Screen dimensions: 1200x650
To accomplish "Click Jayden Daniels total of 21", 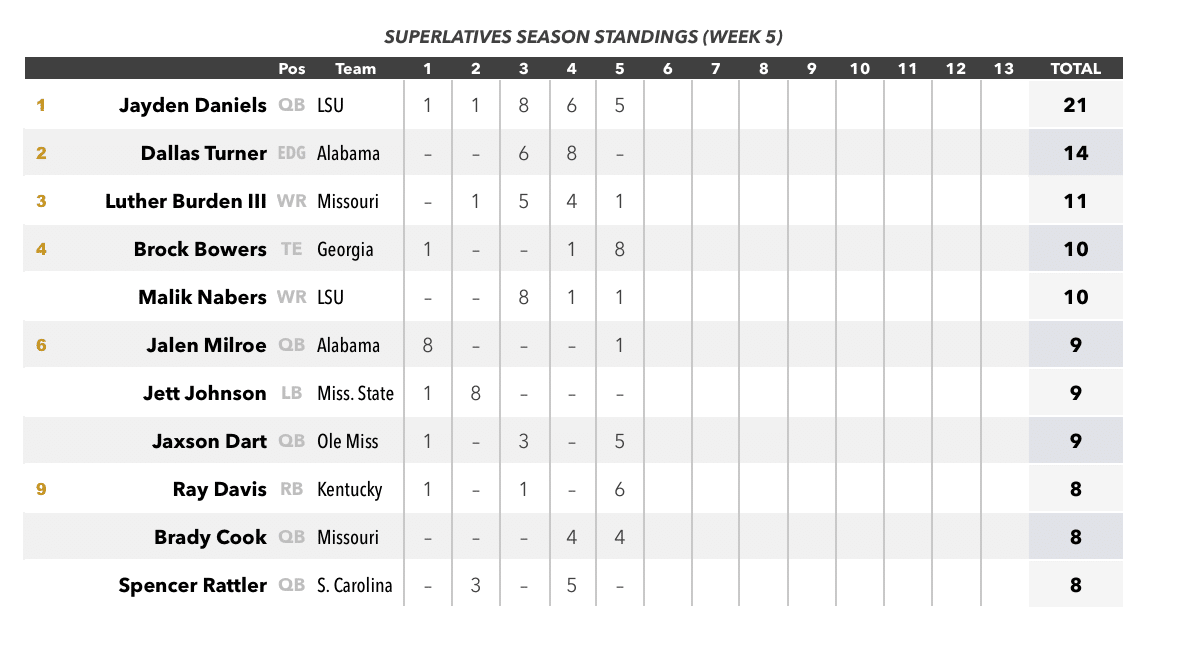I will 1075,105.
